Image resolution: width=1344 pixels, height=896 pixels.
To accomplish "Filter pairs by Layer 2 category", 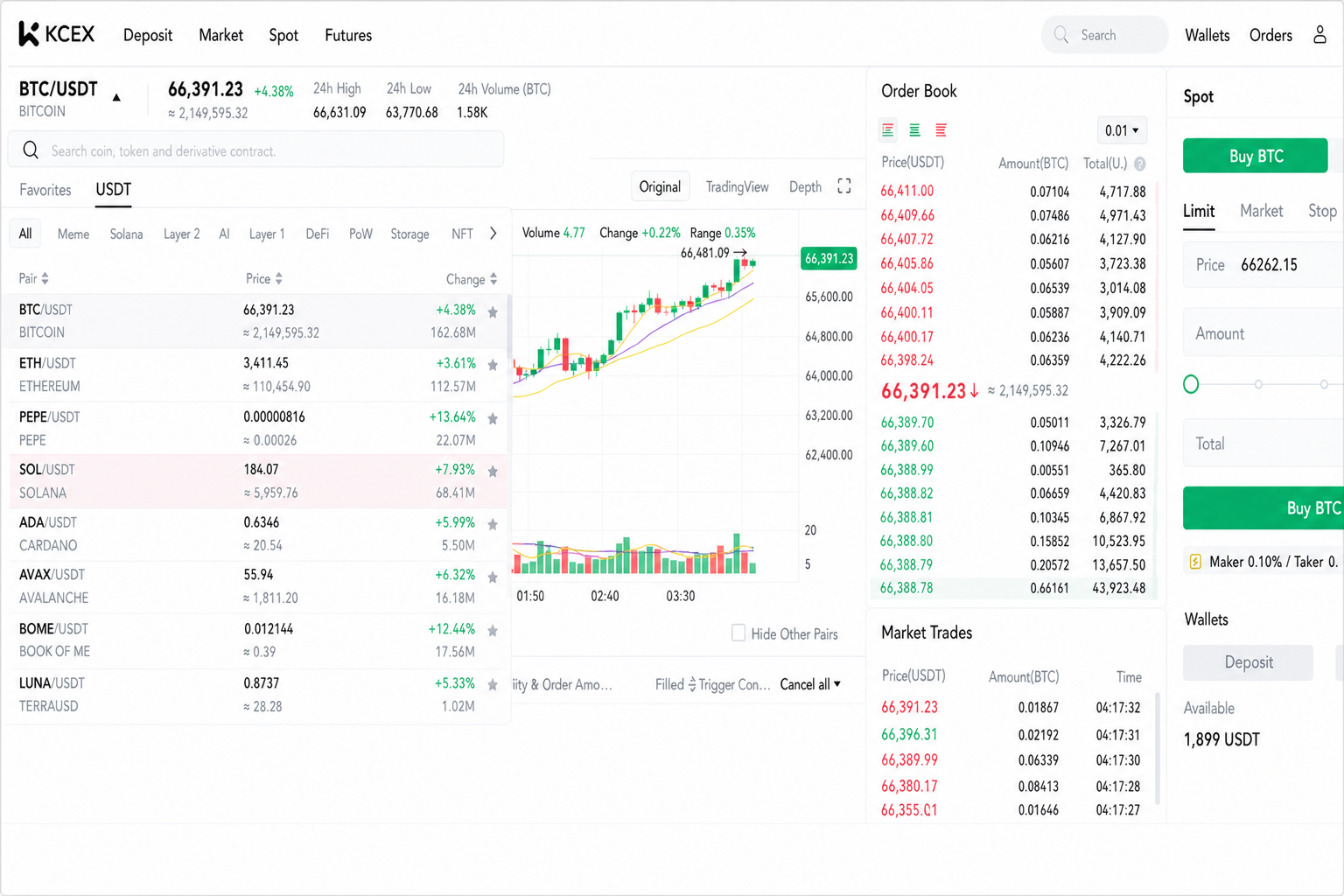I will (182, 234).
